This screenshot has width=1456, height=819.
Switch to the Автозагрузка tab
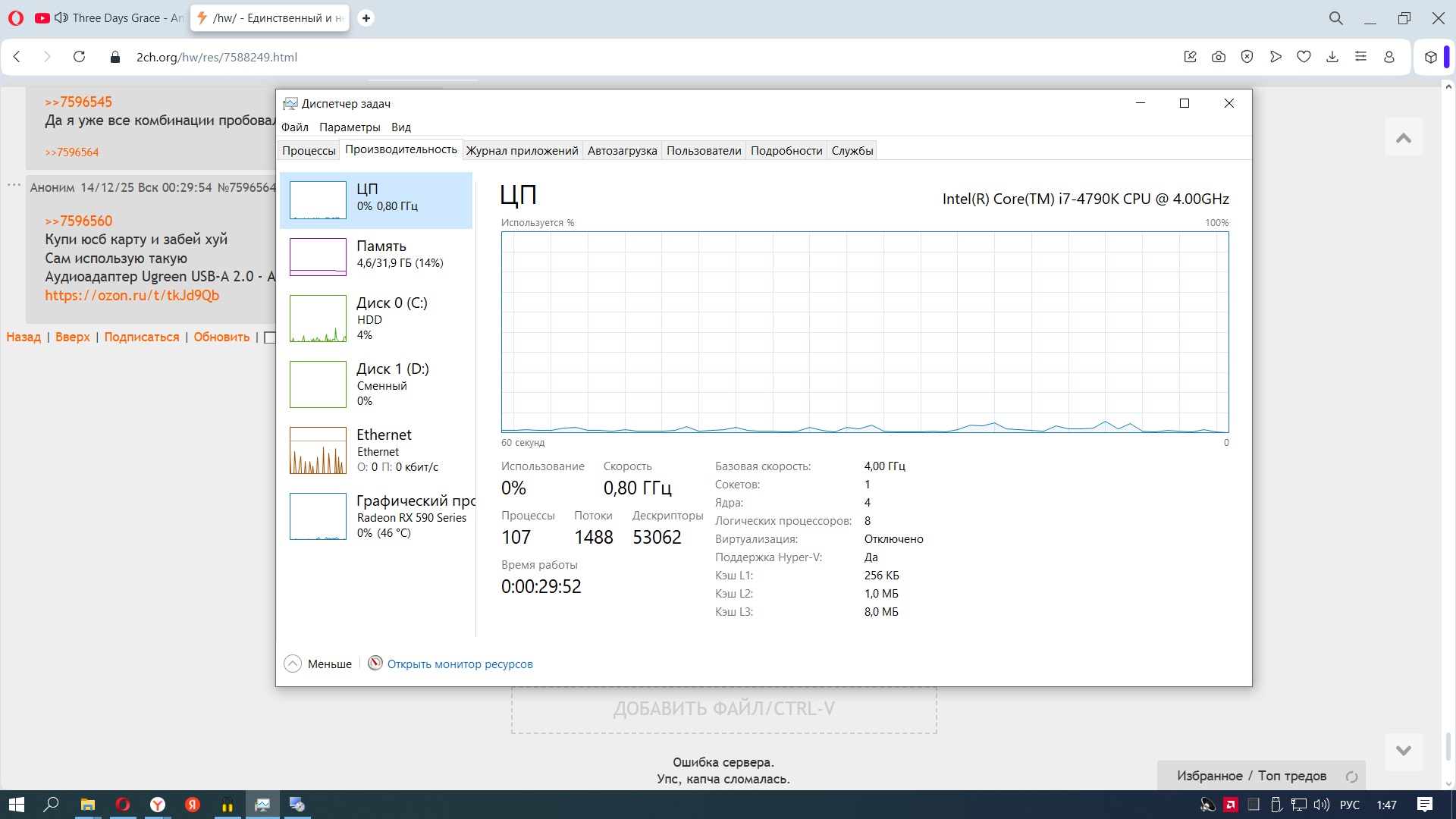622,151
